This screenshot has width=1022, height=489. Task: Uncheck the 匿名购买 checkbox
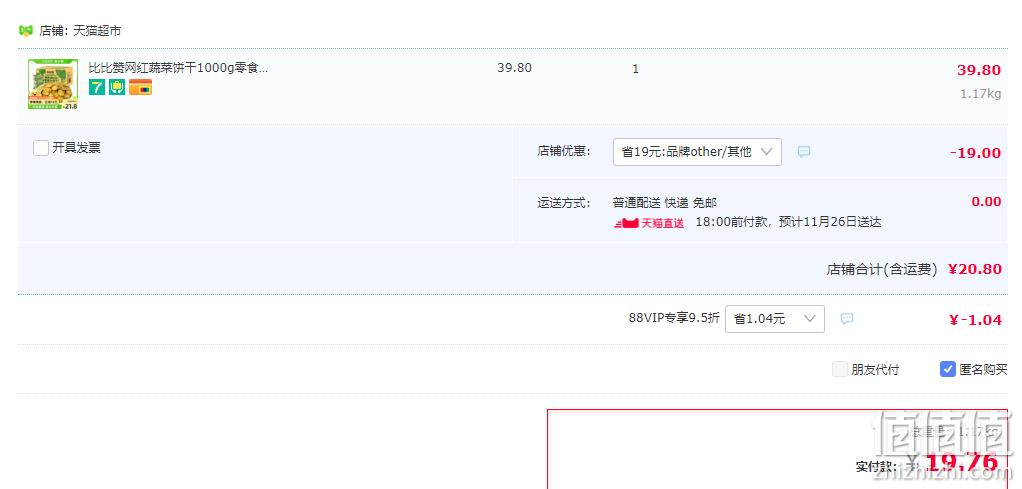948,370
